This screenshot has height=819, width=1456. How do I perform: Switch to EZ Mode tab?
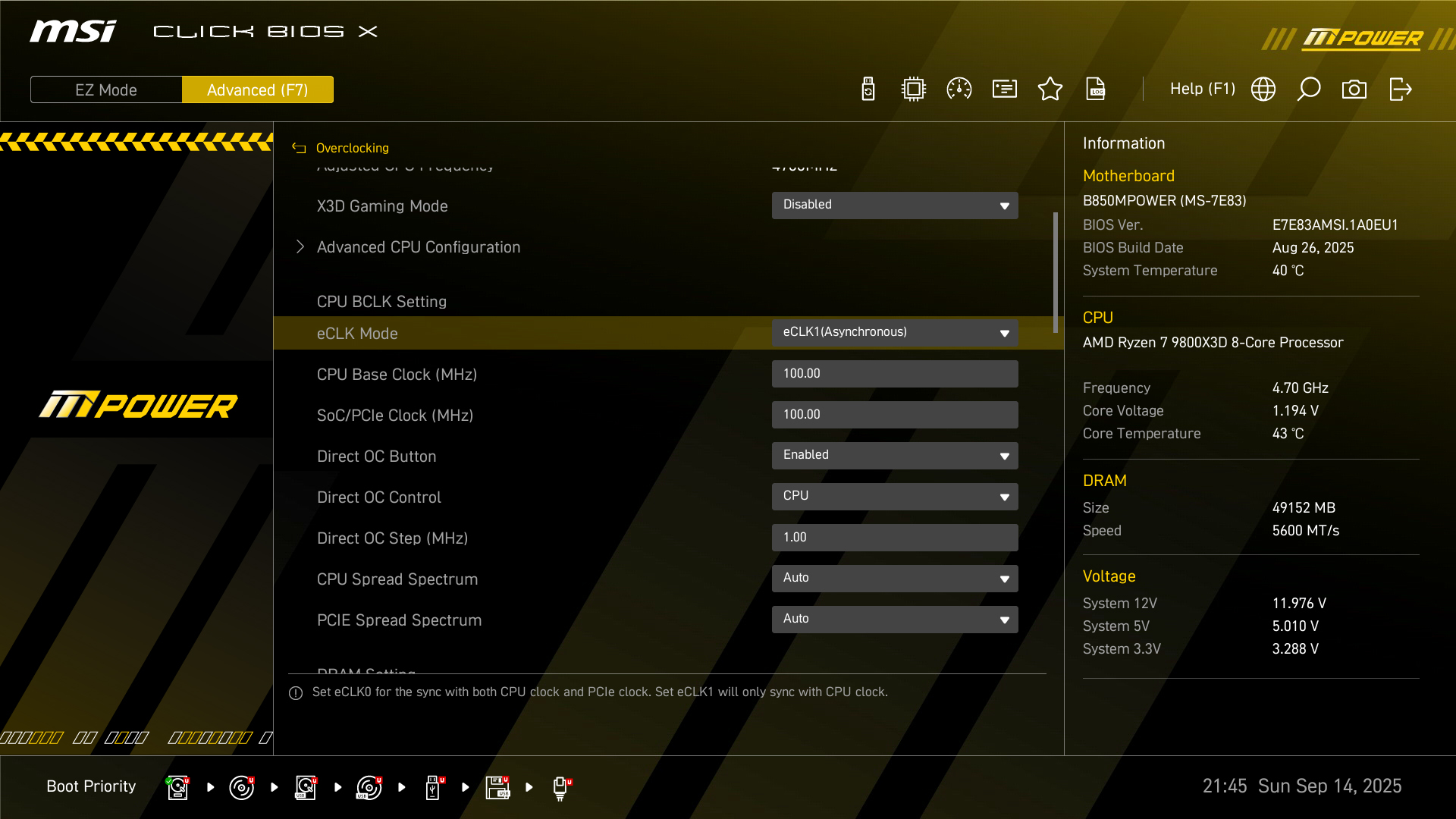tap(106, 89)
